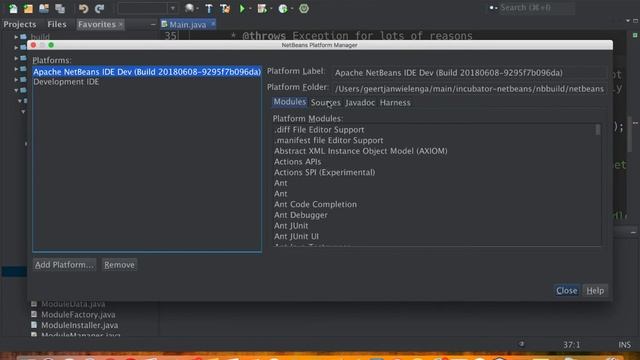
Task: Close the Favorites tab with its x
Action: pyautogui.click(x=120, y=24)
